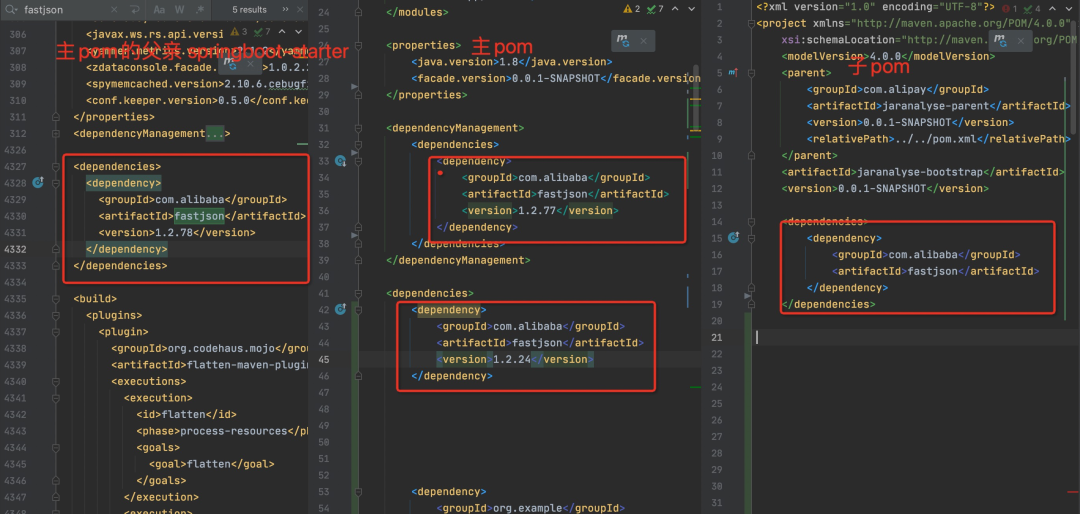Viewport: 1080px width, 514px height.
Task: Open the 7 typos indicator in middle pane
Action: [654, 9]
